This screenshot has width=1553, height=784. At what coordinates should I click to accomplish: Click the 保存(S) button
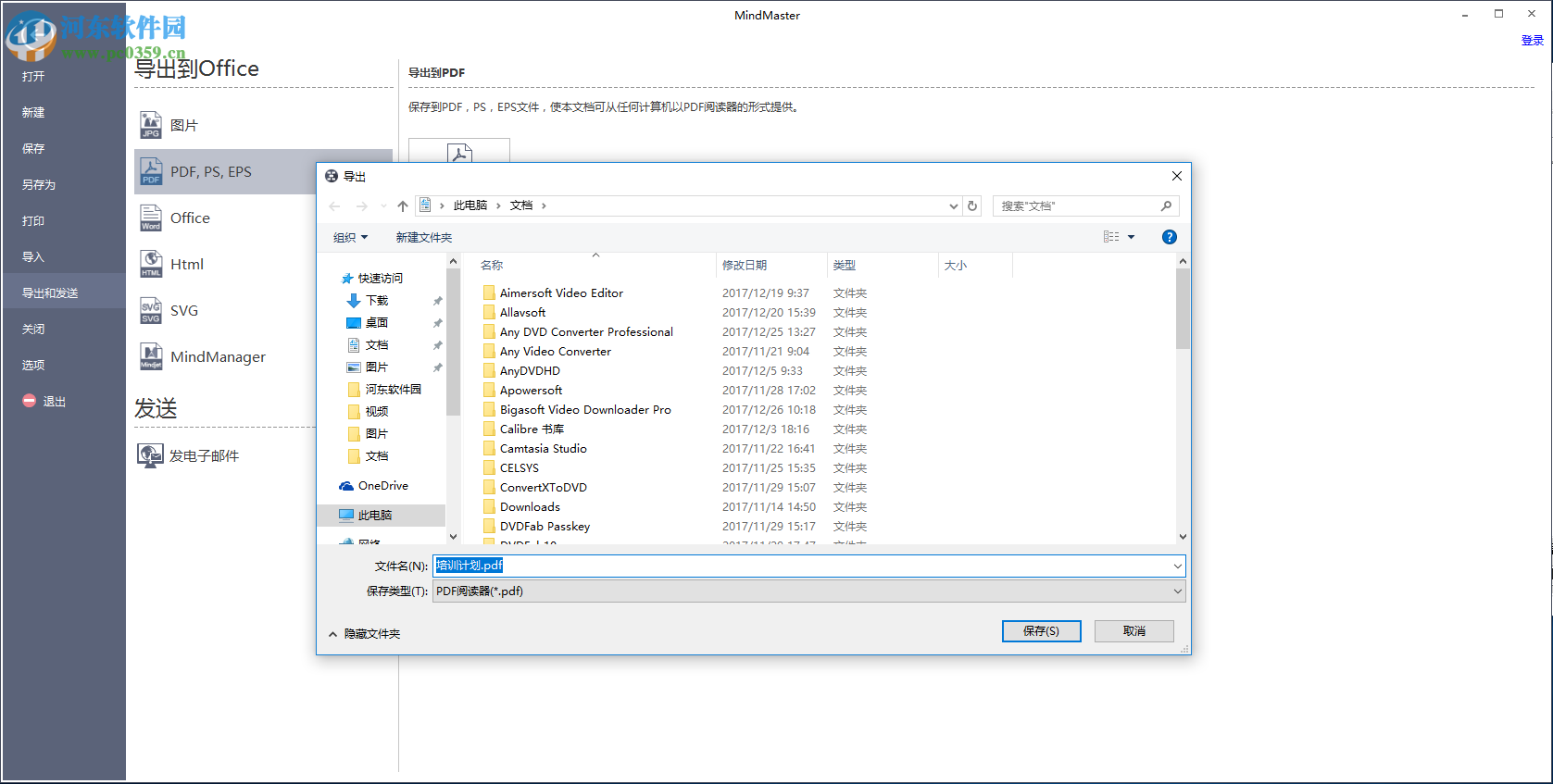click(1041, 630)
